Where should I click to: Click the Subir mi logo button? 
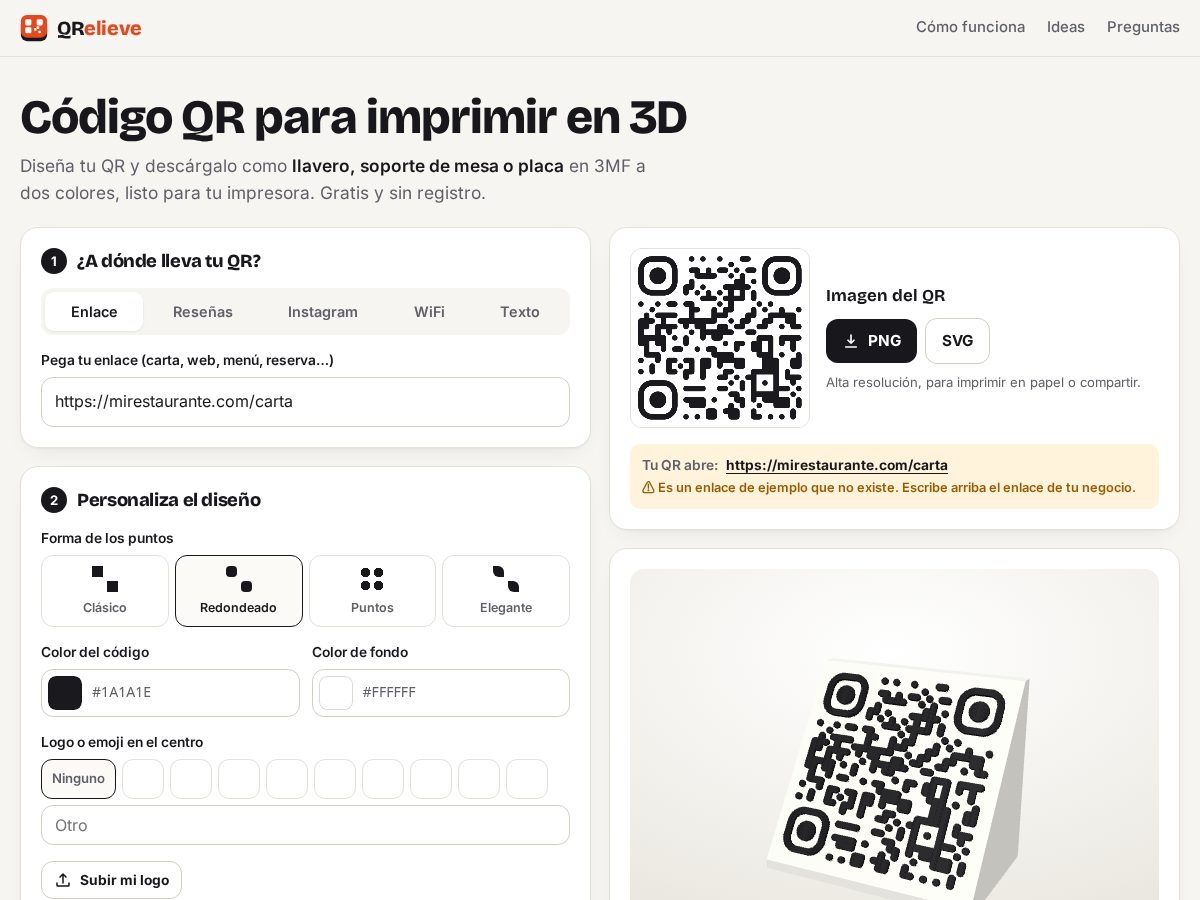pyautogui.click(x=111, y=880)
